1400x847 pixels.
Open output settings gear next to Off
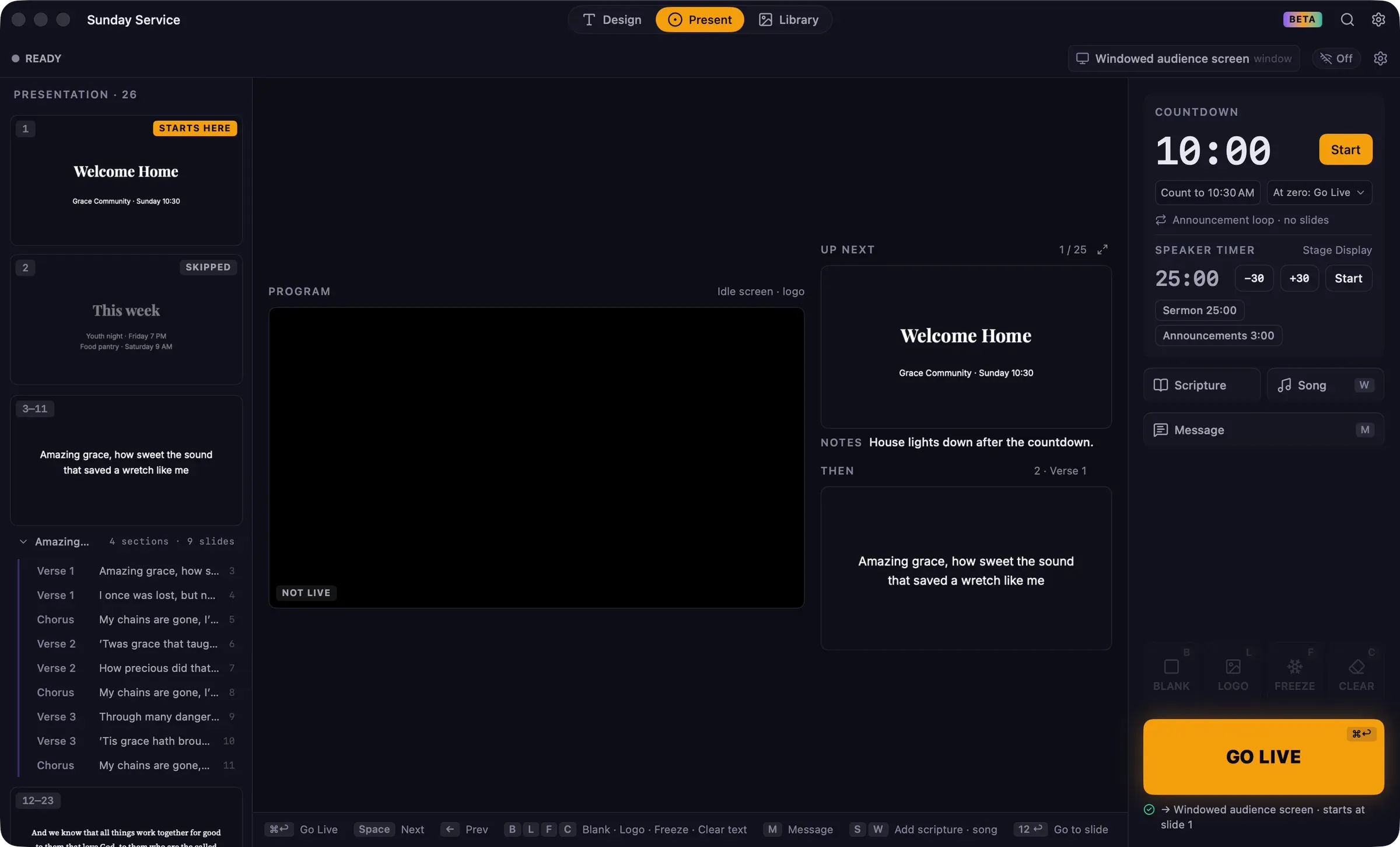click(x=1380, y=58)
